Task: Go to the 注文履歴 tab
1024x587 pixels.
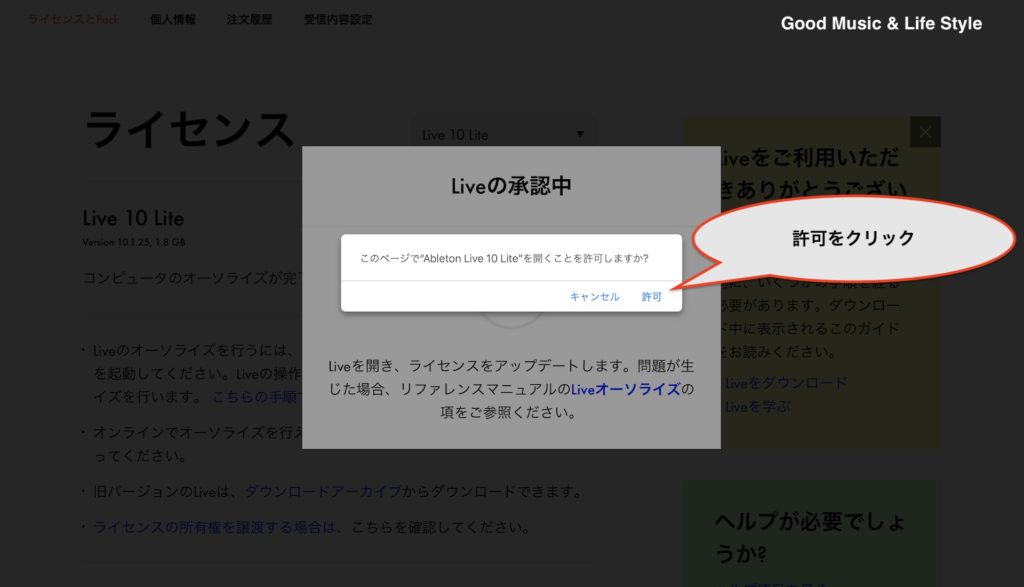Action: 249,20
